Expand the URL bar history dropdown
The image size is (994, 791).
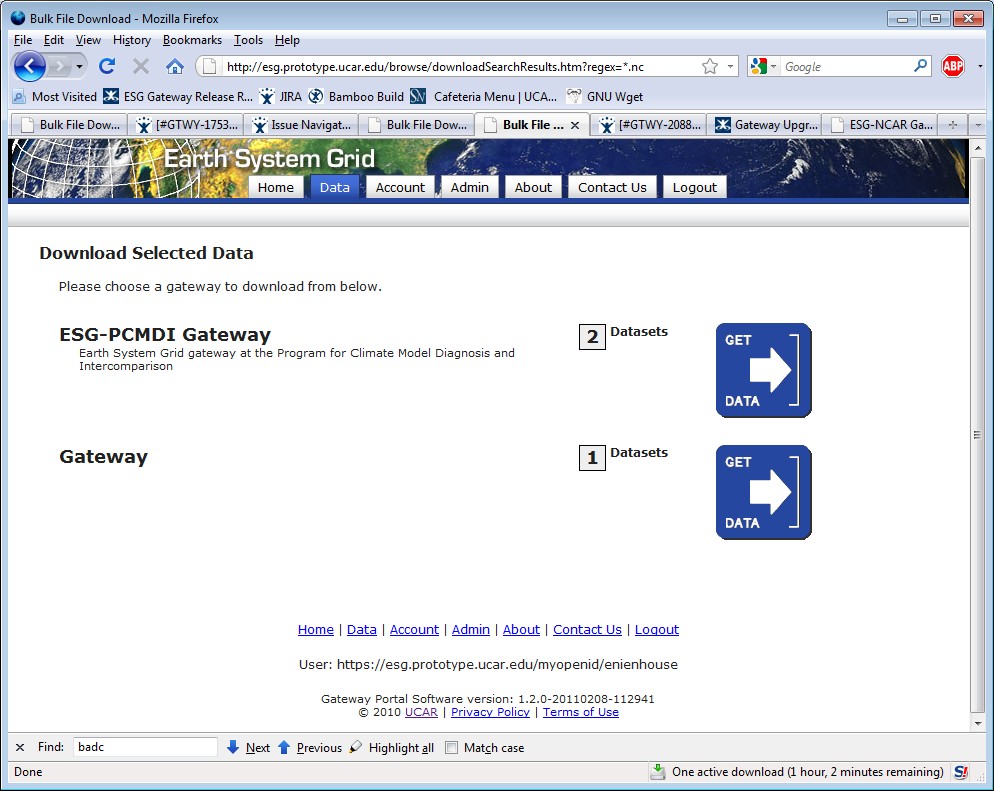coord(731,67)
